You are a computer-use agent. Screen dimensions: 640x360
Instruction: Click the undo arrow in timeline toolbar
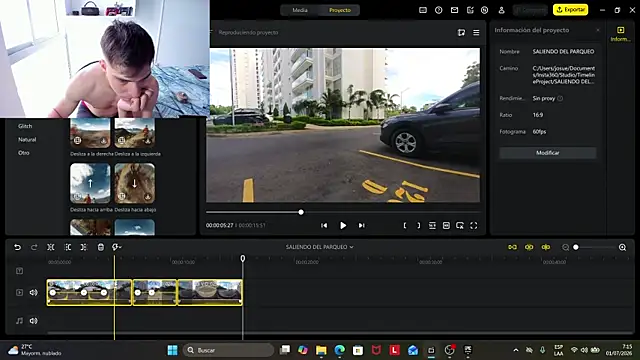17,247
